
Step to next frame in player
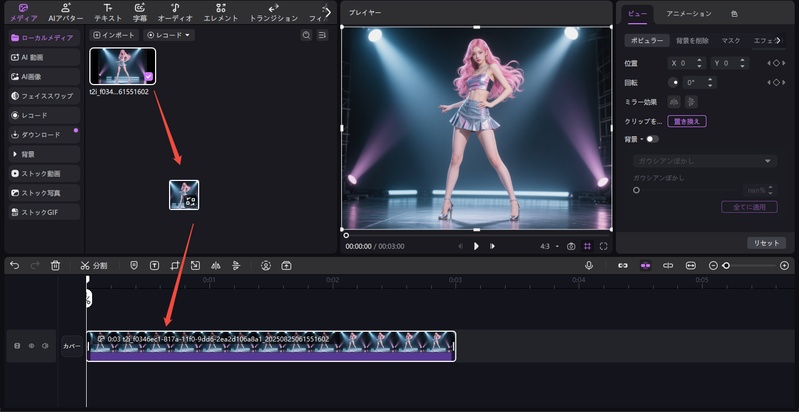pos(492,246)
